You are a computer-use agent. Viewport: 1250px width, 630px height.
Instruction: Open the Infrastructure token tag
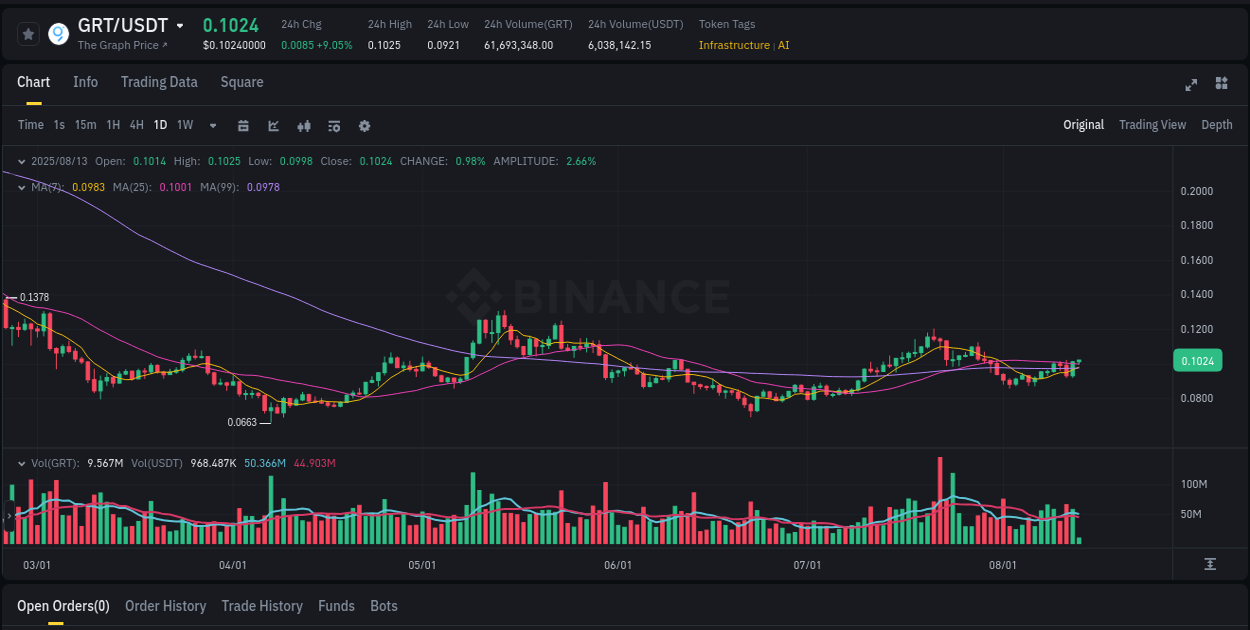[x=734, y=45]
